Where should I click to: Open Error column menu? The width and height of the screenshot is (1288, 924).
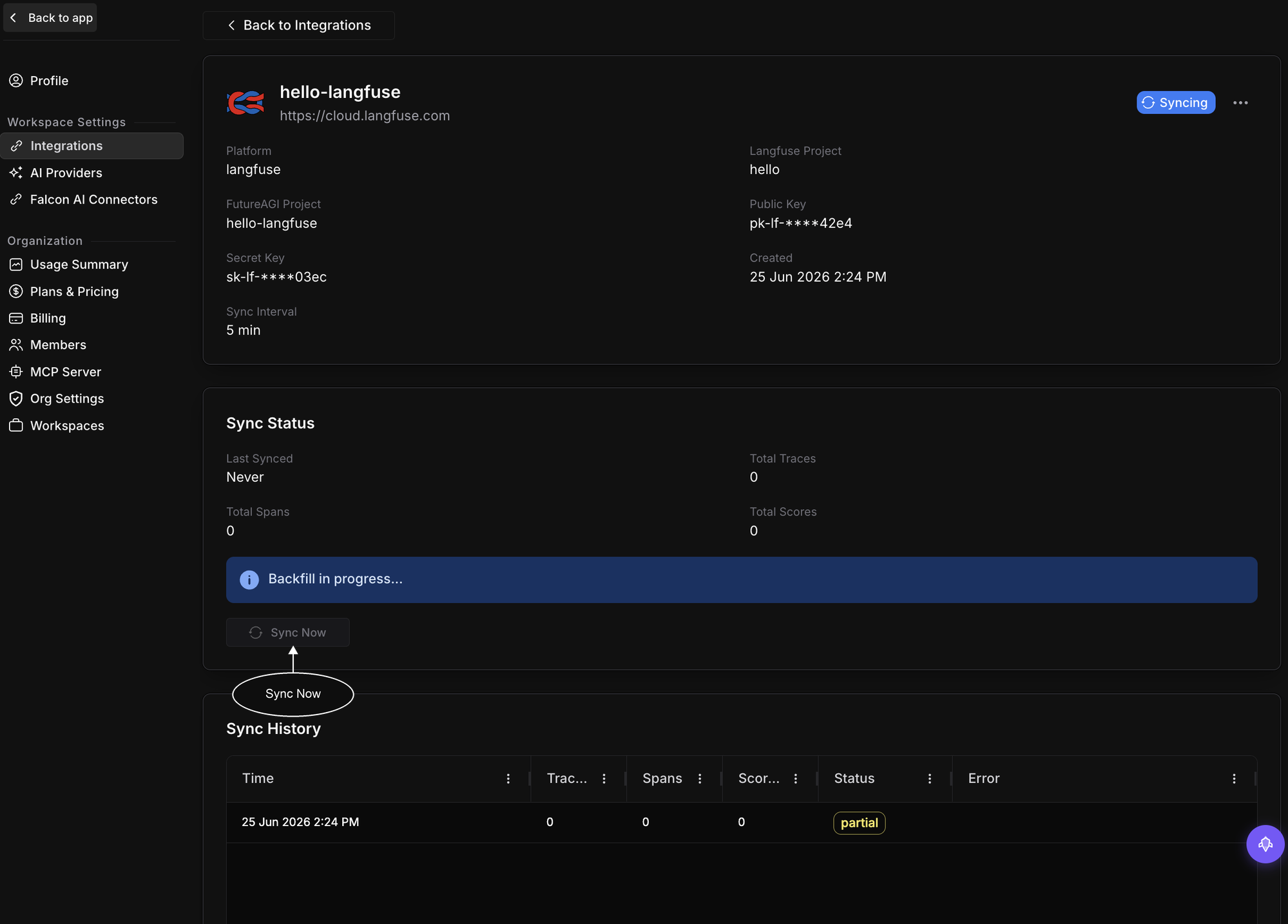pyautogui.click(x=1234, y=778)
